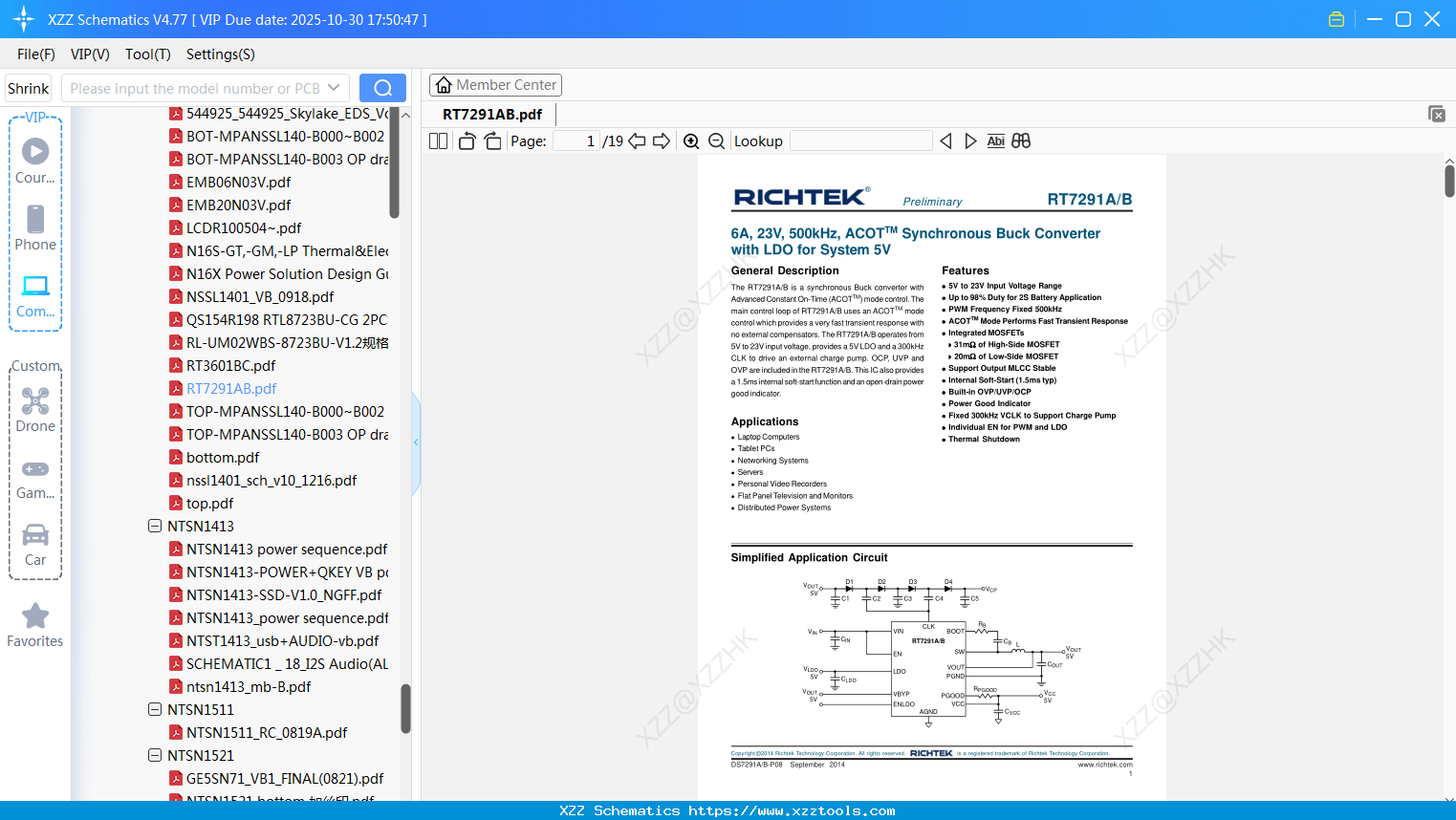Click the Shrink button
1456x820 pixels.
[29, 88]
